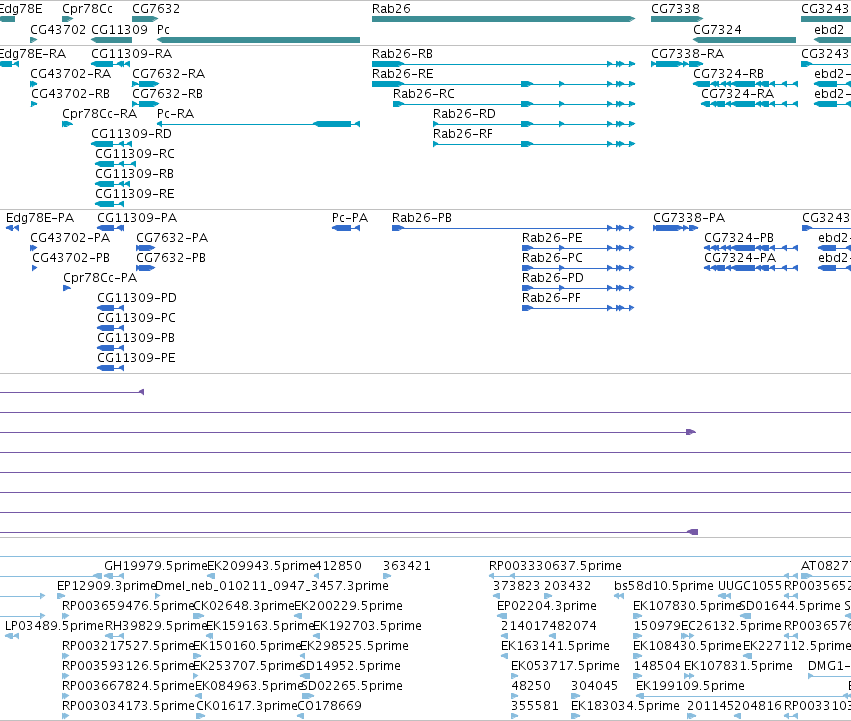Click the CG11309-RE transcript label
This screenshot has width=851, height=721.
tap(135, 194)
